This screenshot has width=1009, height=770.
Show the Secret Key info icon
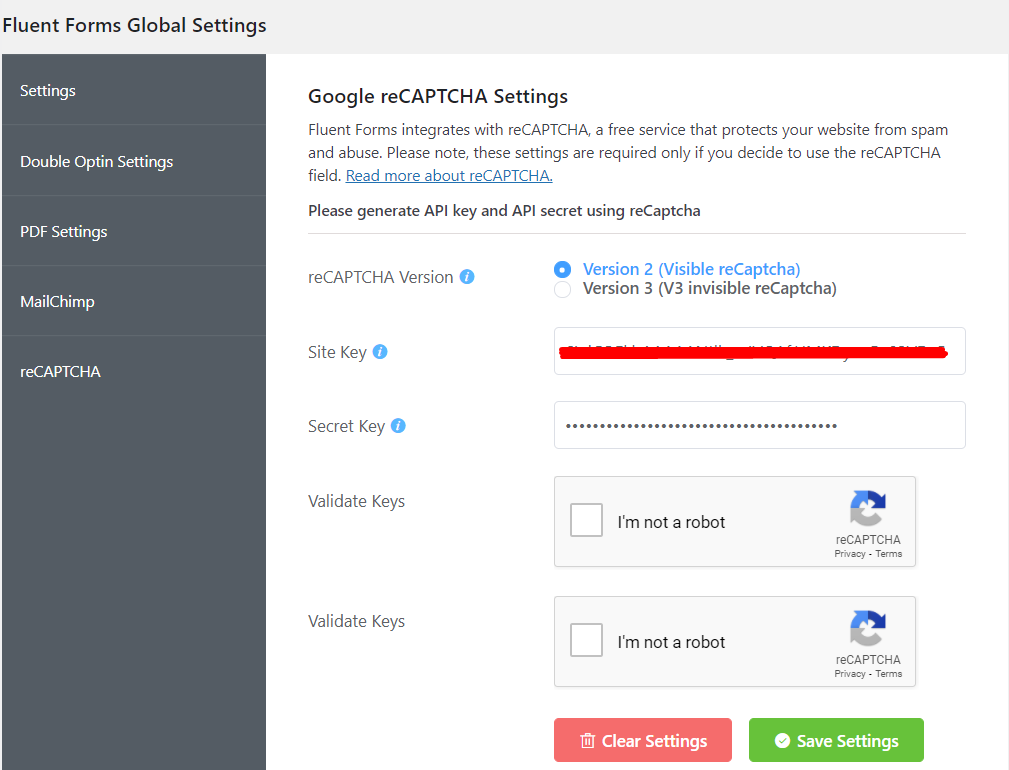point(398,426)
